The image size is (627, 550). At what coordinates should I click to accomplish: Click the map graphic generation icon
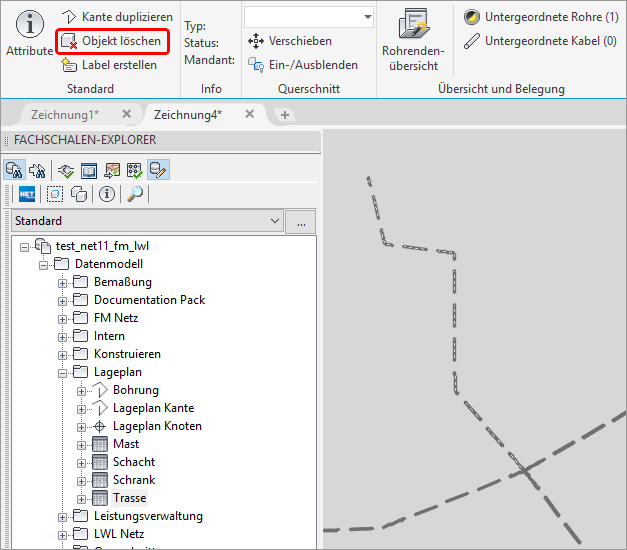[x=112, y=171]
